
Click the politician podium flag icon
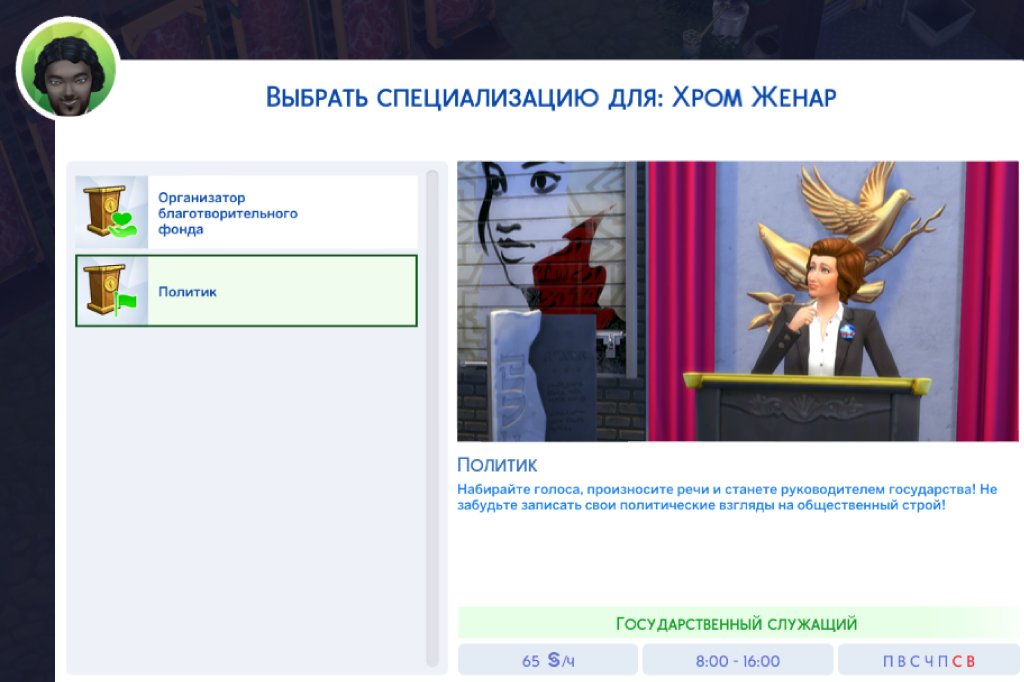pyautogui.click(x=112, y=291)
